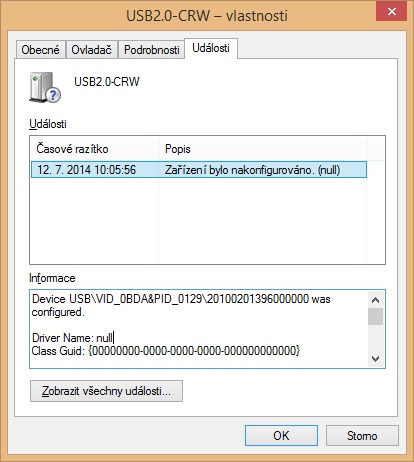This screenshot has height=462, width=414.
Task: Click the Informace scrollbar thumb
Action: (376, 316)
